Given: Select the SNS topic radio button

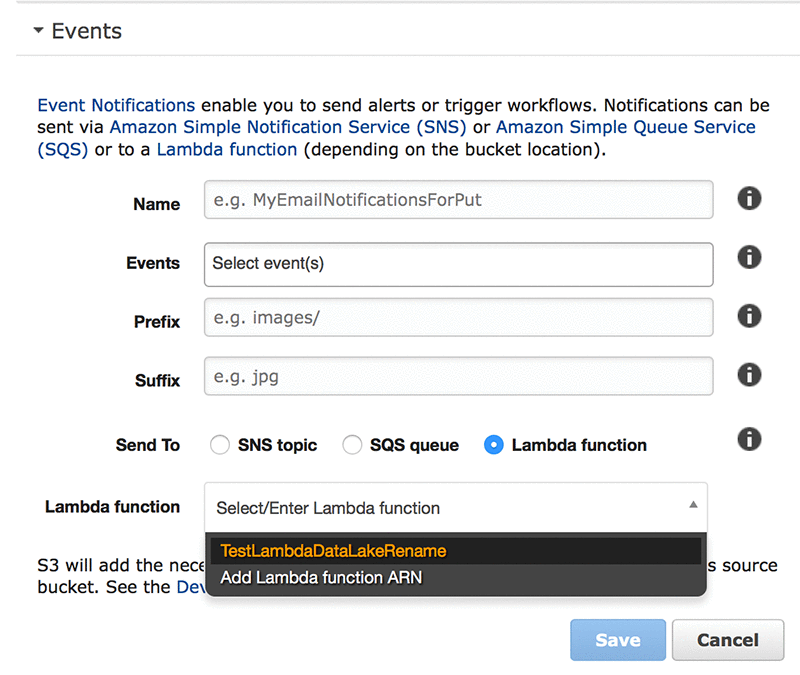Looking at the screenshot, I should 220,445.
